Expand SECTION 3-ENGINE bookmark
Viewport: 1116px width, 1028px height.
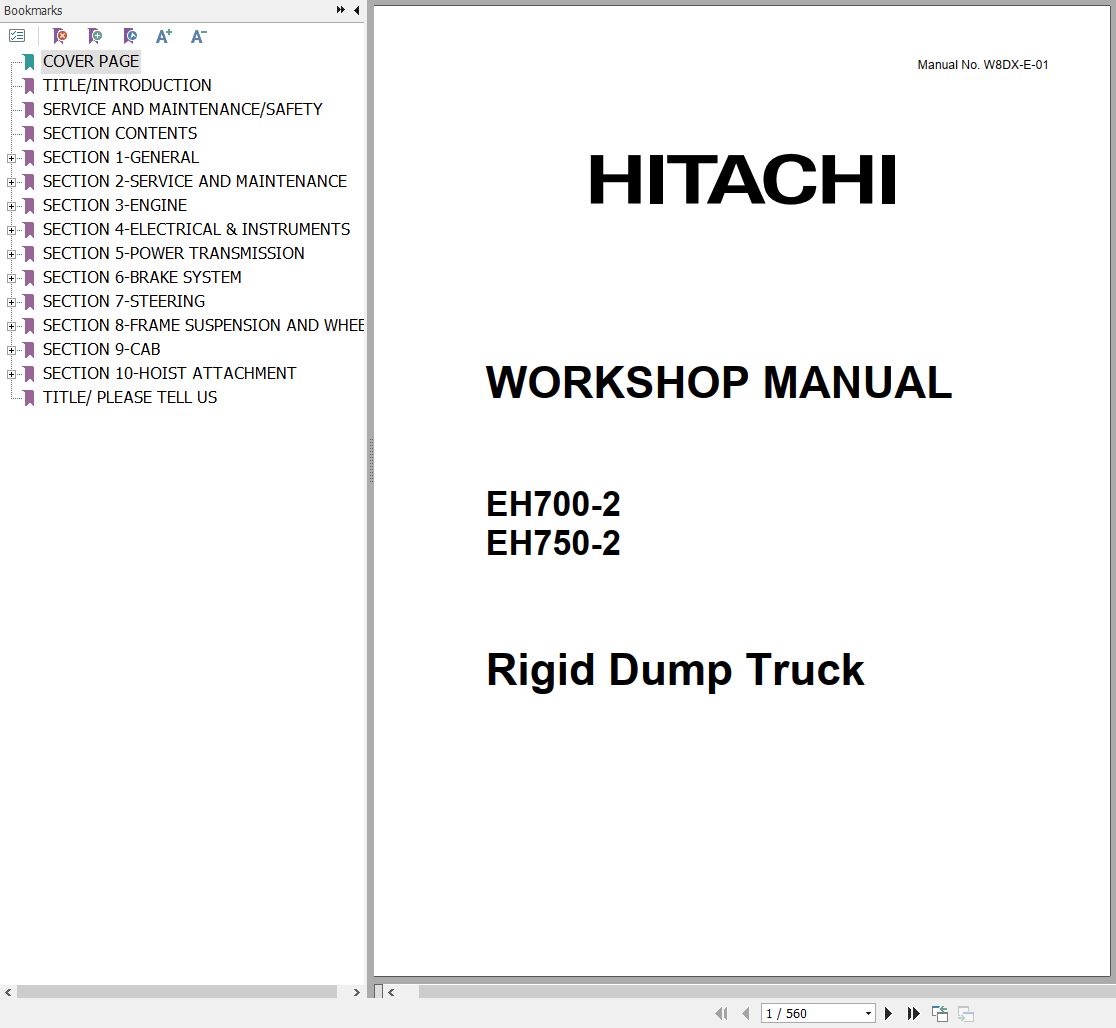pos(11,206)
